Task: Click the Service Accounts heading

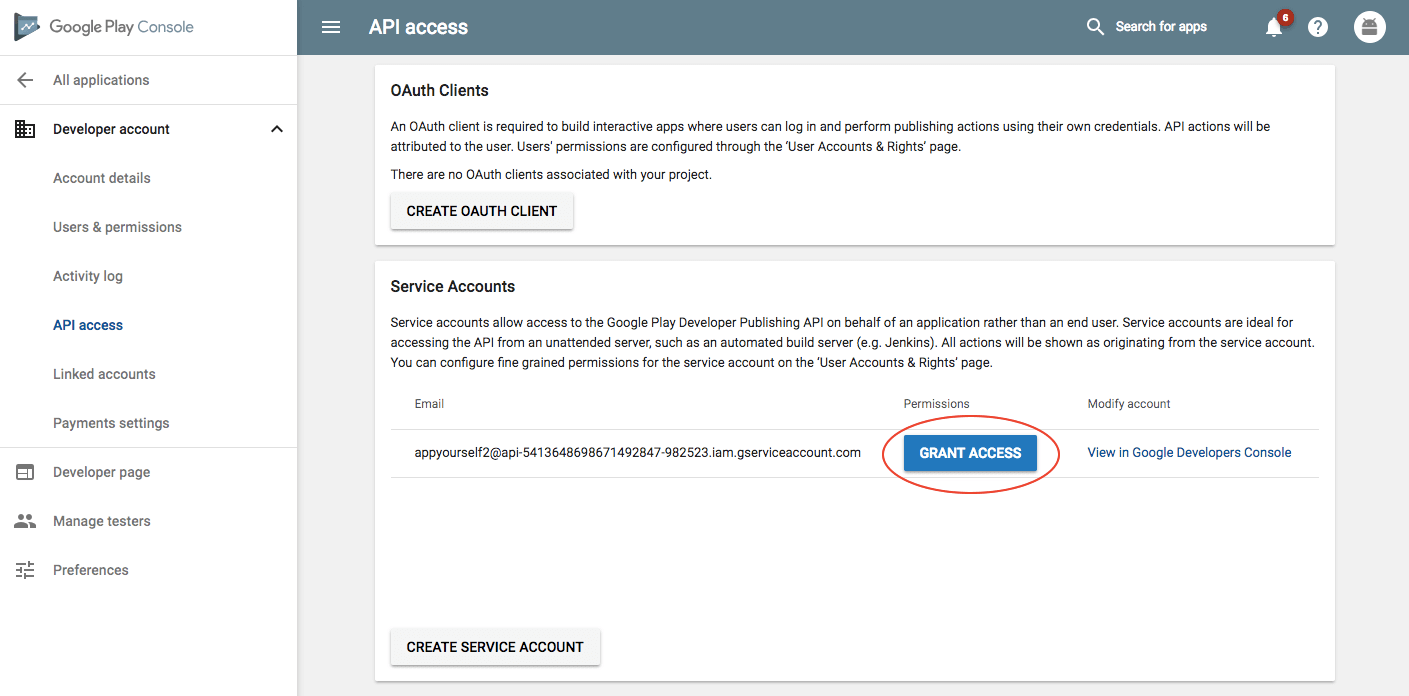Action: [x=453, y=286]
